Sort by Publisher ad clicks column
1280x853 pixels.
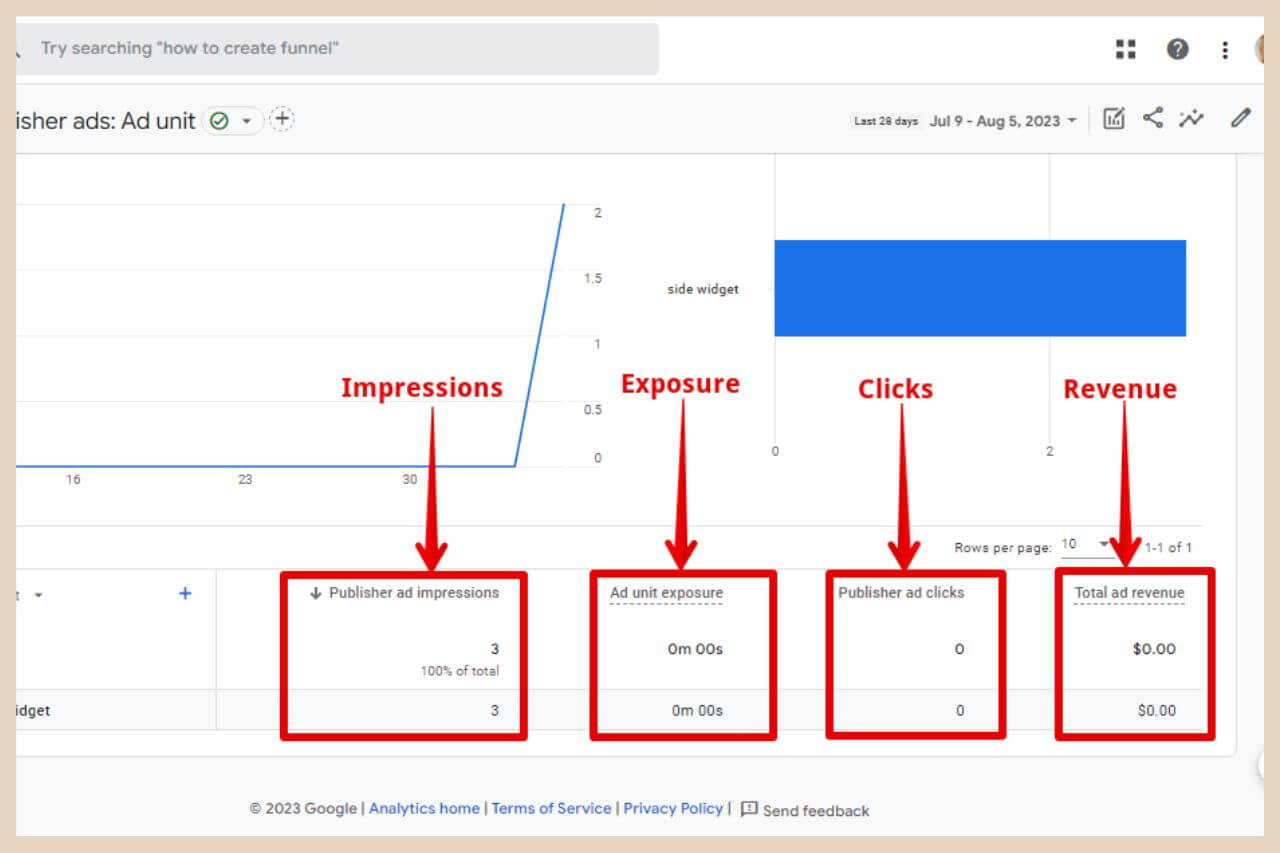click(901, 593)
